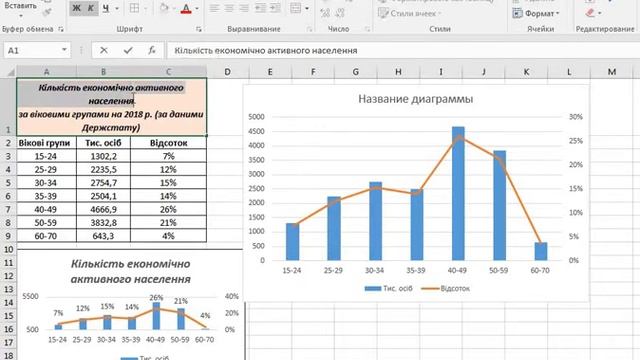Screen dimensions: 640x360
Task: Open the Формат cells dropdown
Action: 536,13
